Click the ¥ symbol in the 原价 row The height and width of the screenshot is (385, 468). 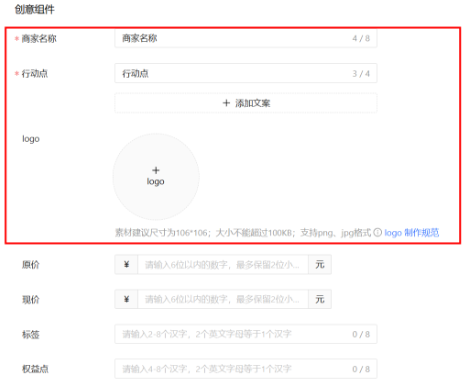(126, 265)
